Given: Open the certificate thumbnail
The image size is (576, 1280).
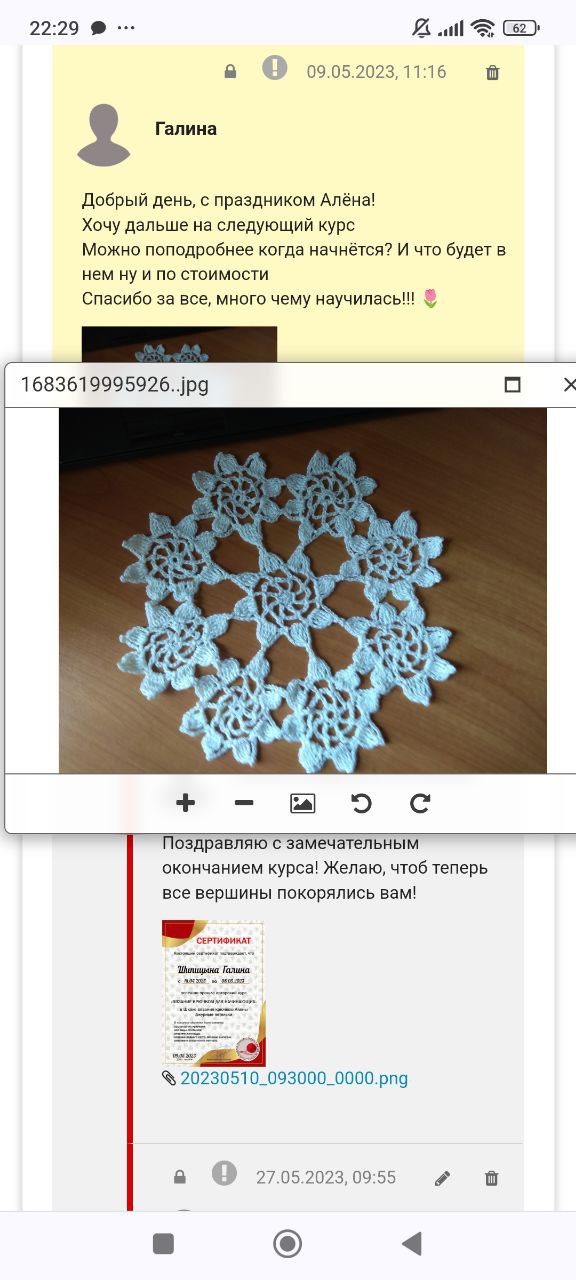Looking at the screenshot, I should pos(213,993).
